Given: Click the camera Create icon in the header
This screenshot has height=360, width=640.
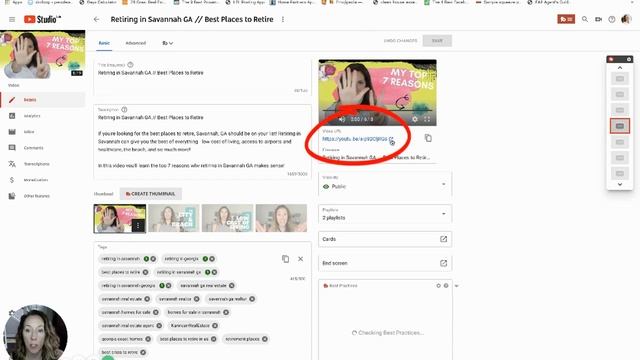Looking at the screenshot, I should tap(598, 19).
